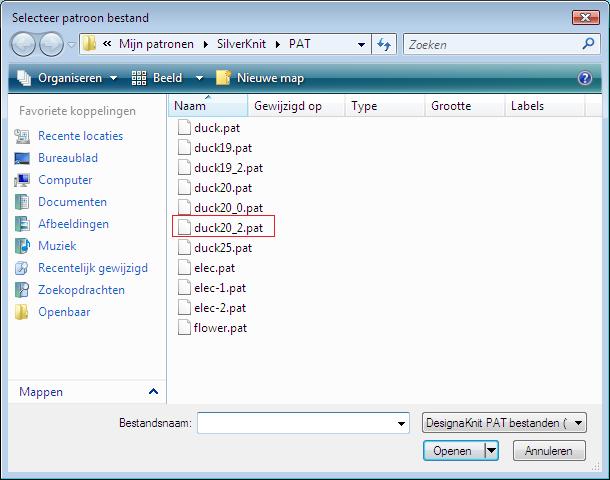Click the search magnifier icon

pos(588,45)
